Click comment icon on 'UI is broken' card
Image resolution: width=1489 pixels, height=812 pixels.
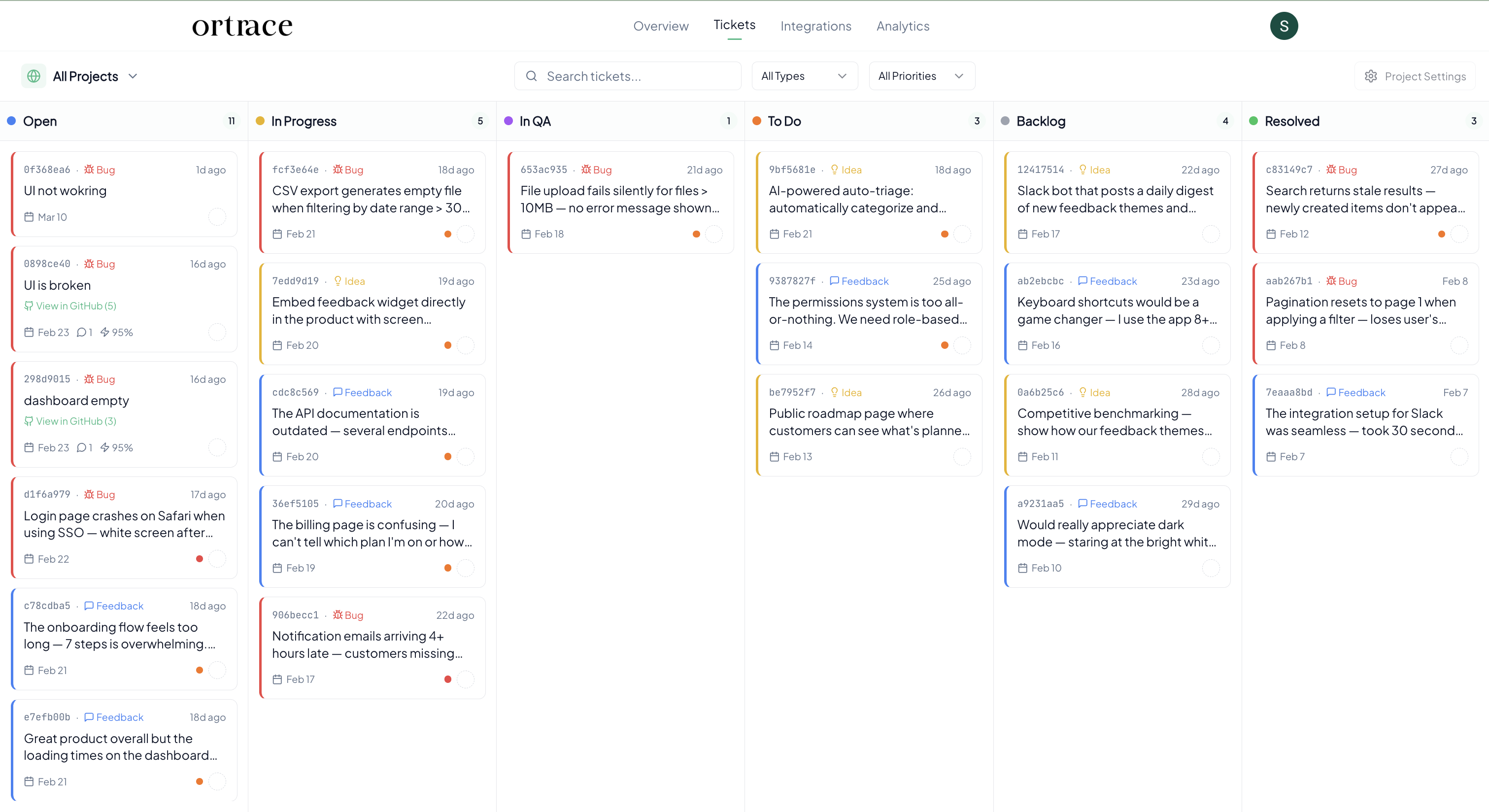point(81,332)
